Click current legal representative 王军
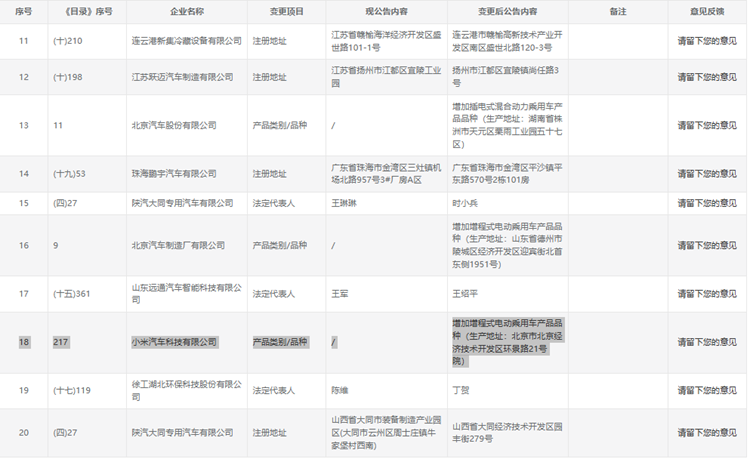Image resolution: width=750 pixels, height=459 pixels. pos(340,294)
